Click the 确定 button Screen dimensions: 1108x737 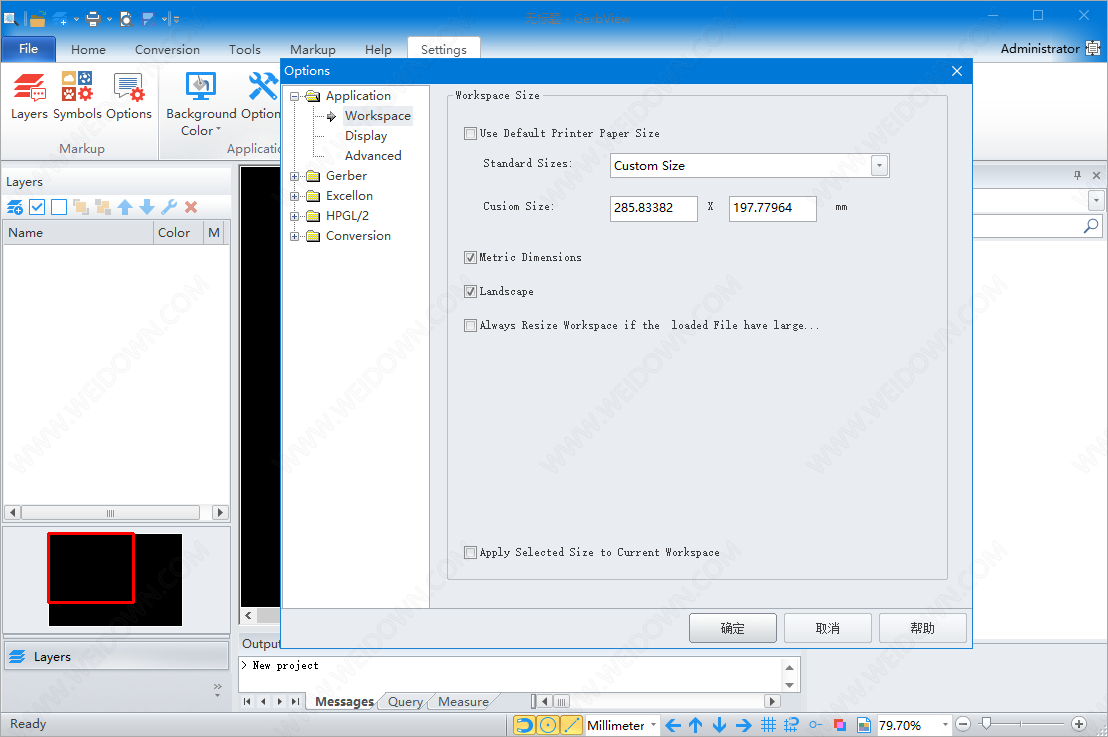[732, 628]
